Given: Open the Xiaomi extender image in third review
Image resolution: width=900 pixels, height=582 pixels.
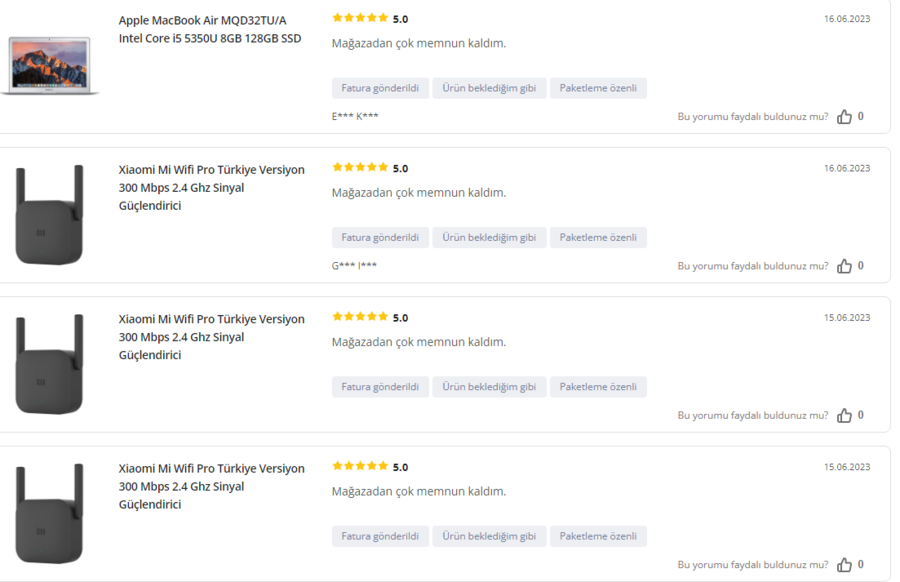Looking at the screenshot, I should coord(49,364).
